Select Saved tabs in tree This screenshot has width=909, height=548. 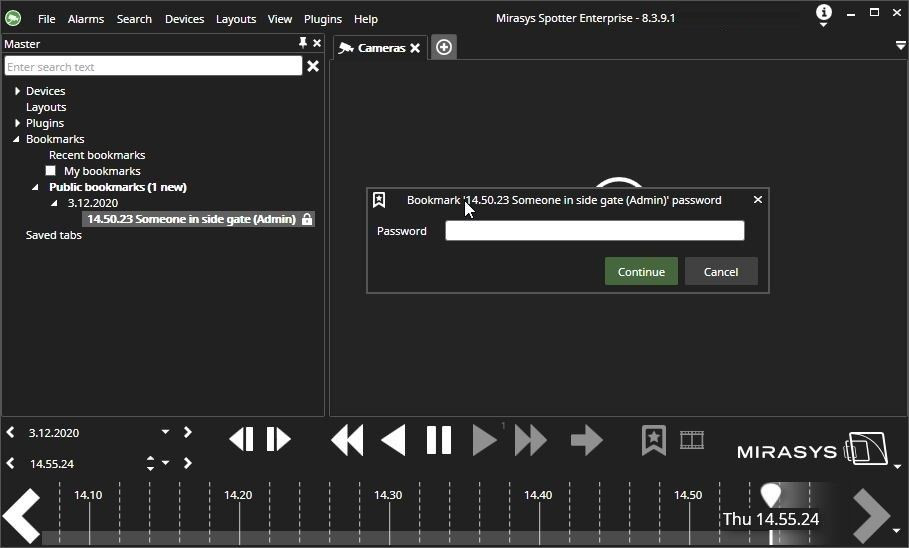(x=53, y=235)
